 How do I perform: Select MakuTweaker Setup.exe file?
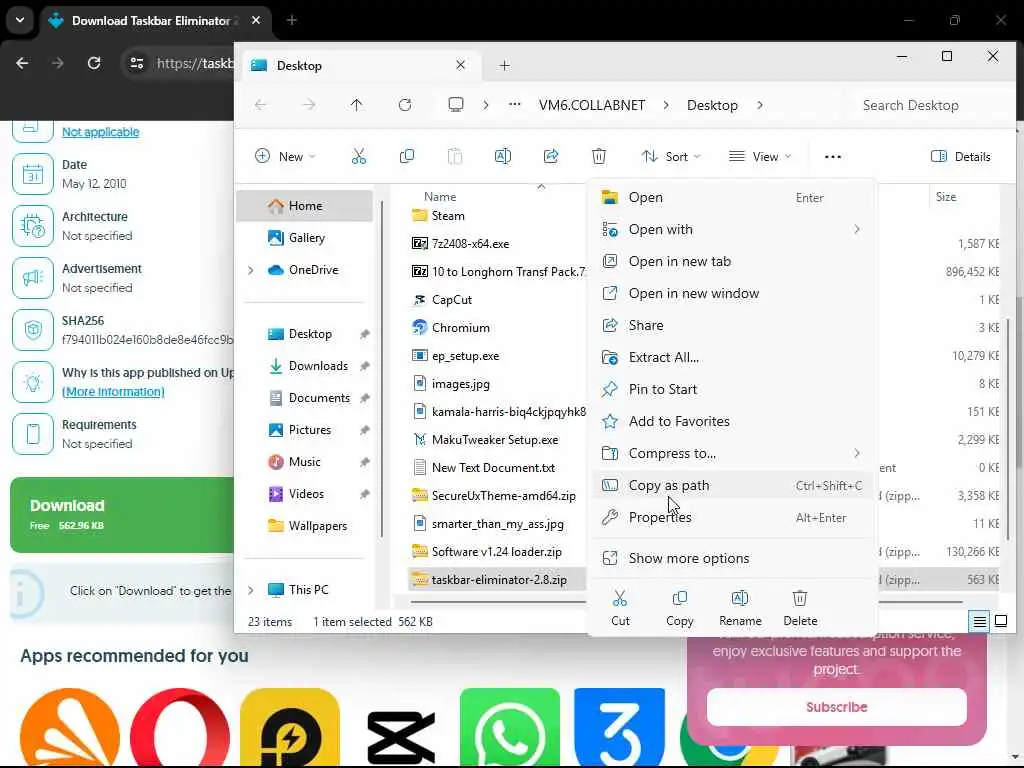coord(495,440)
